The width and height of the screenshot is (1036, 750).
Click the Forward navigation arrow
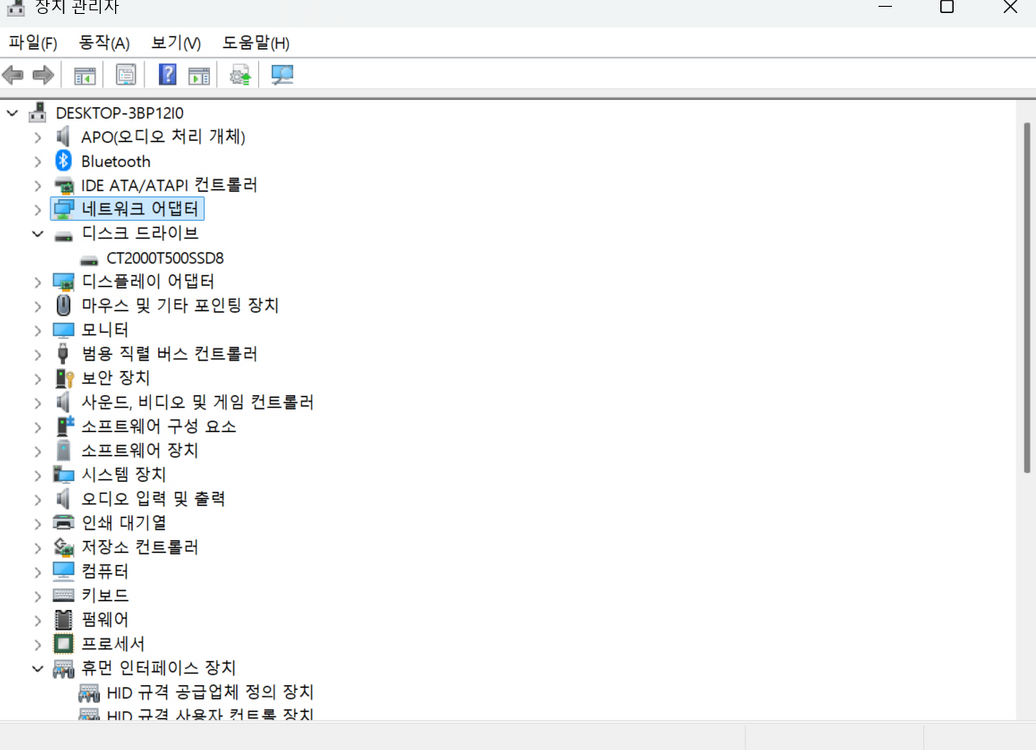tap(41, 74)
